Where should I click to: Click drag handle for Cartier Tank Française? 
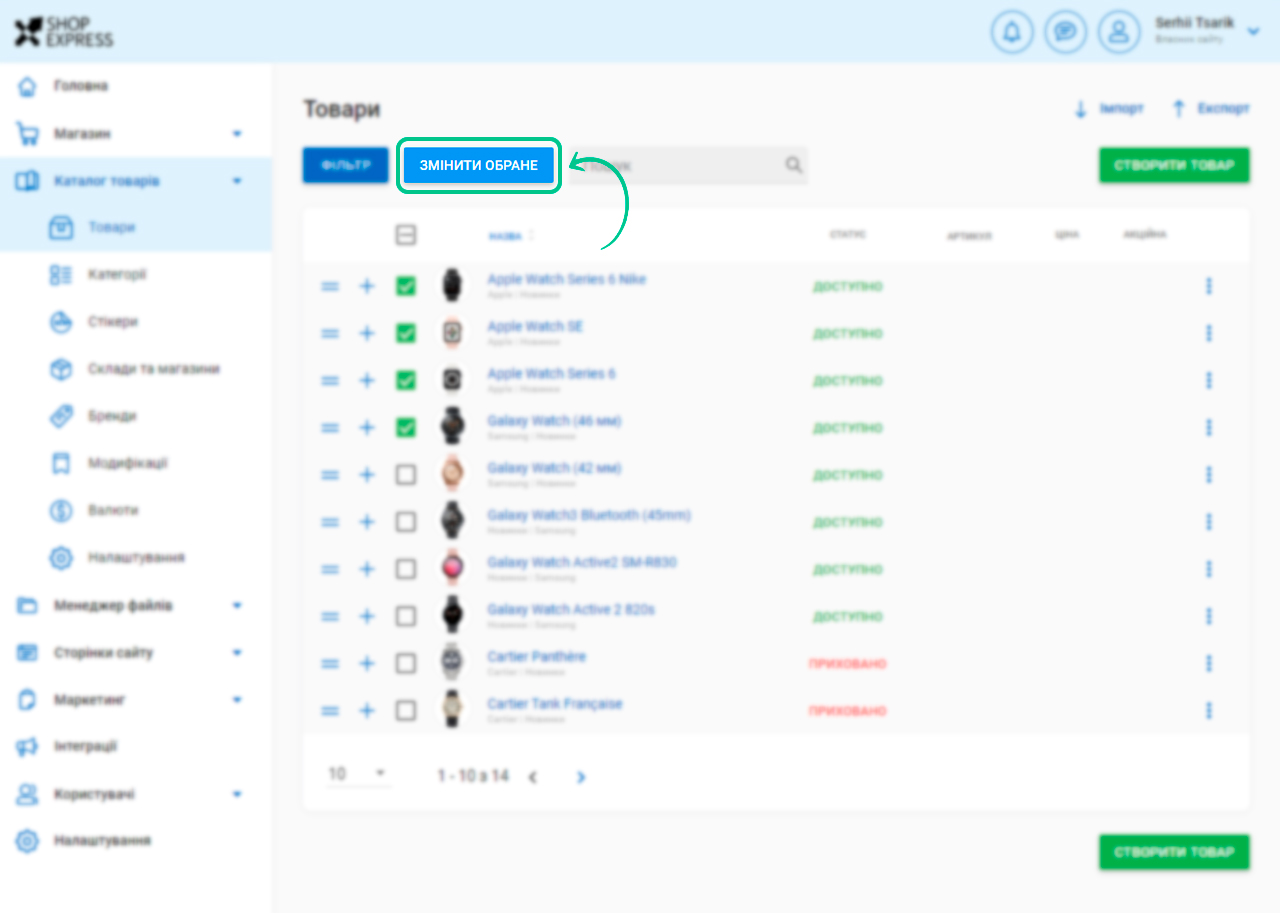pos(330,710)
